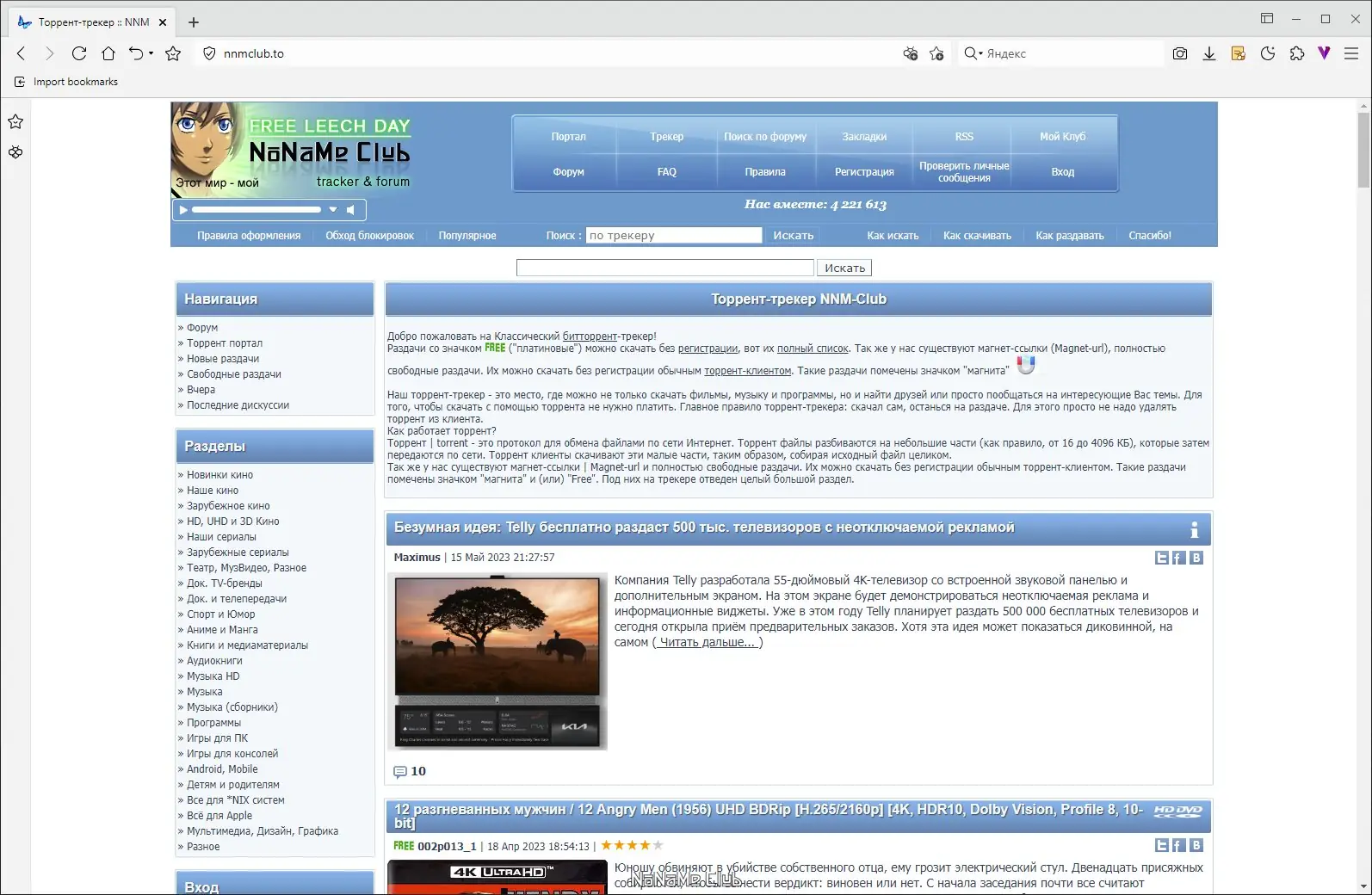Toggle the tab panel layout icon
This screenshot has width=1372, height=895.
click(1267, 18)
